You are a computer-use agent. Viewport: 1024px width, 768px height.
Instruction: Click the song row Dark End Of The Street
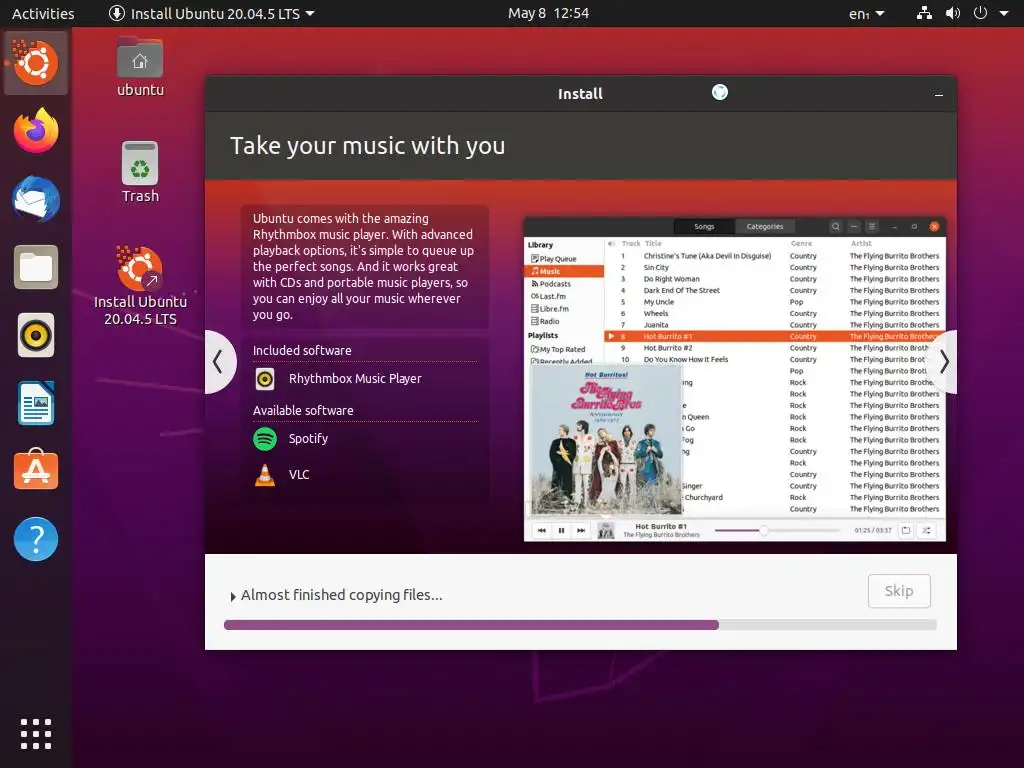coord(775,291)
